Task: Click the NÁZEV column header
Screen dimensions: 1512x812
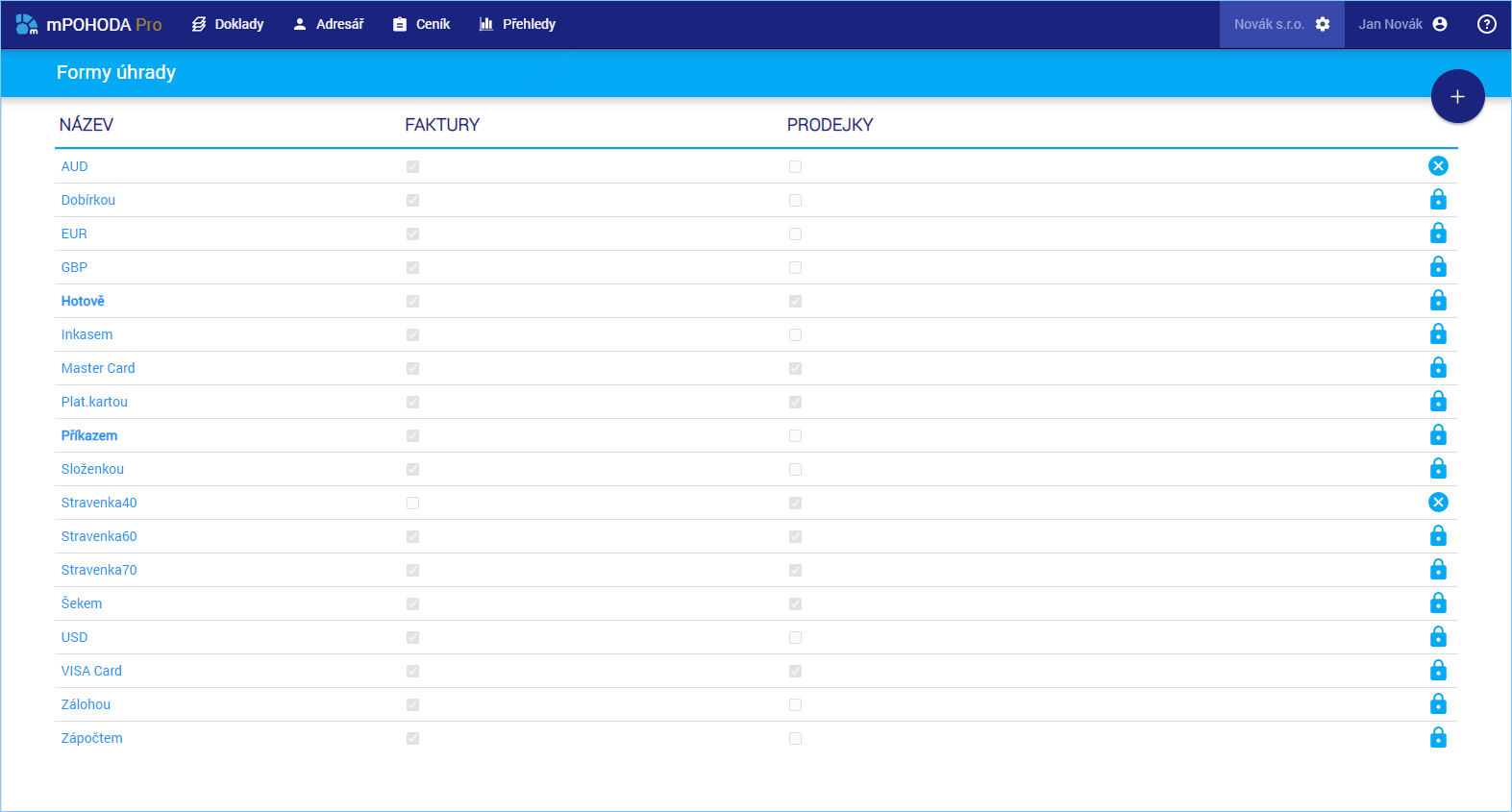Action: [87, 125]
